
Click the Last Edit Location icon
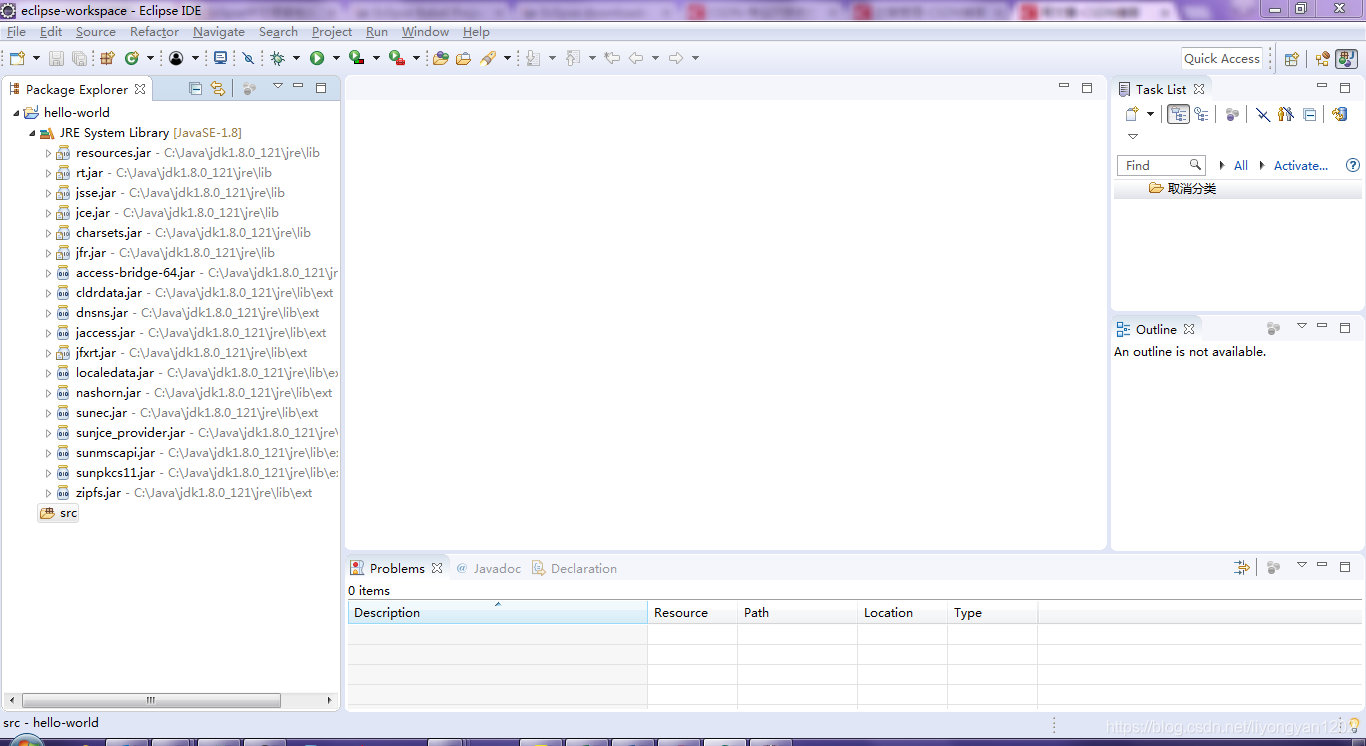click(x=612, y=58)
